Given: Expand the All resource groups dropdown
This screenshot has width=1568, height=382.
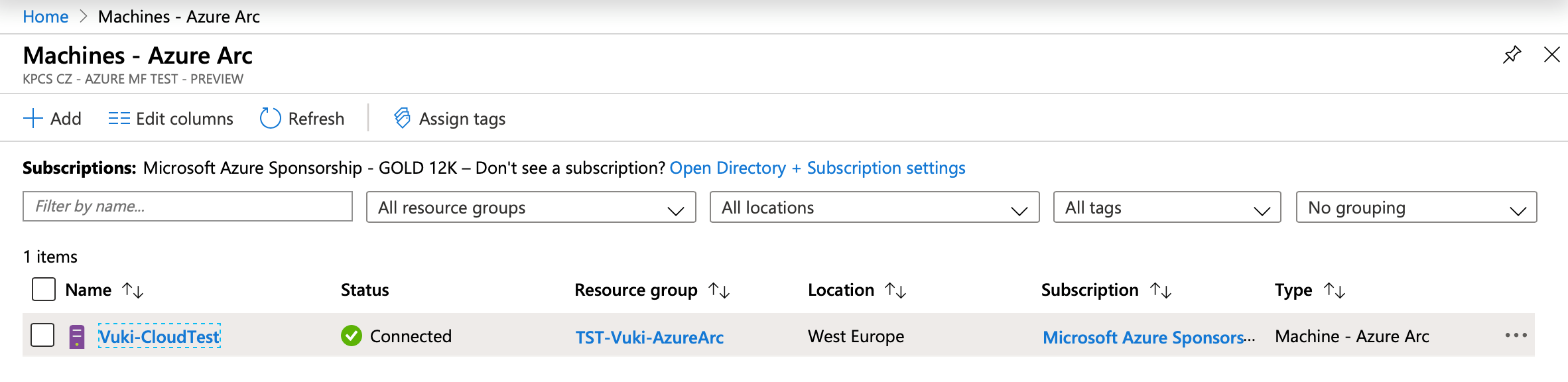Looking at the screenshot, I should click(531, 208).
